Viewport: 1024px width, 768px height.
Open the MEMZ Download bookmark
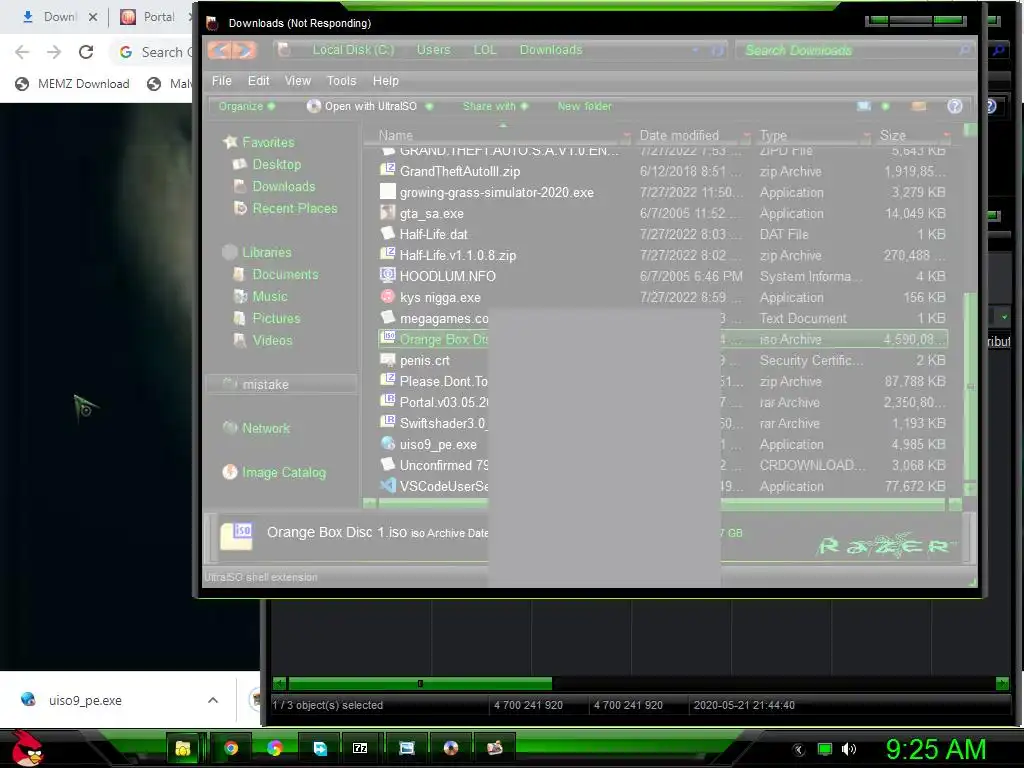coord(72,84)
